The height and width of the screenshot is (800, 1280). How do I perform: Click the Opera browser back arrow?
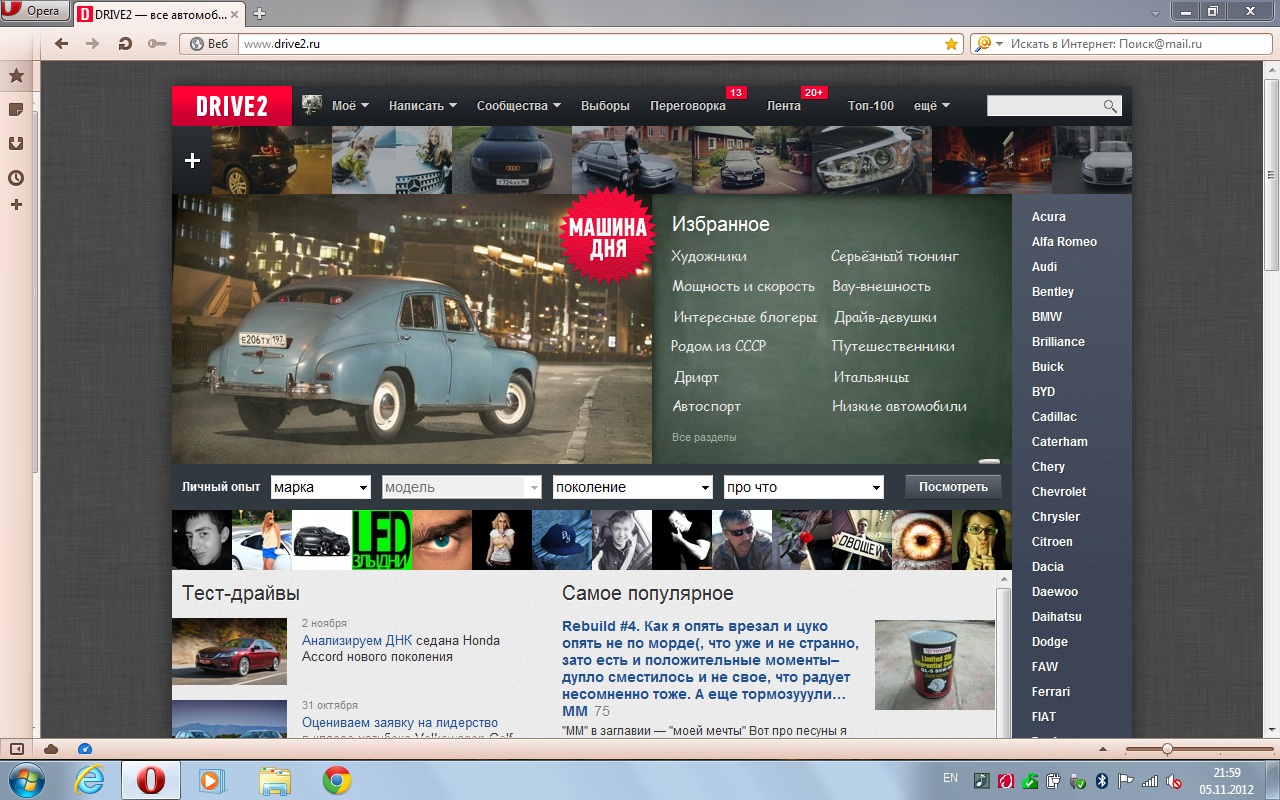coord(62,44)
